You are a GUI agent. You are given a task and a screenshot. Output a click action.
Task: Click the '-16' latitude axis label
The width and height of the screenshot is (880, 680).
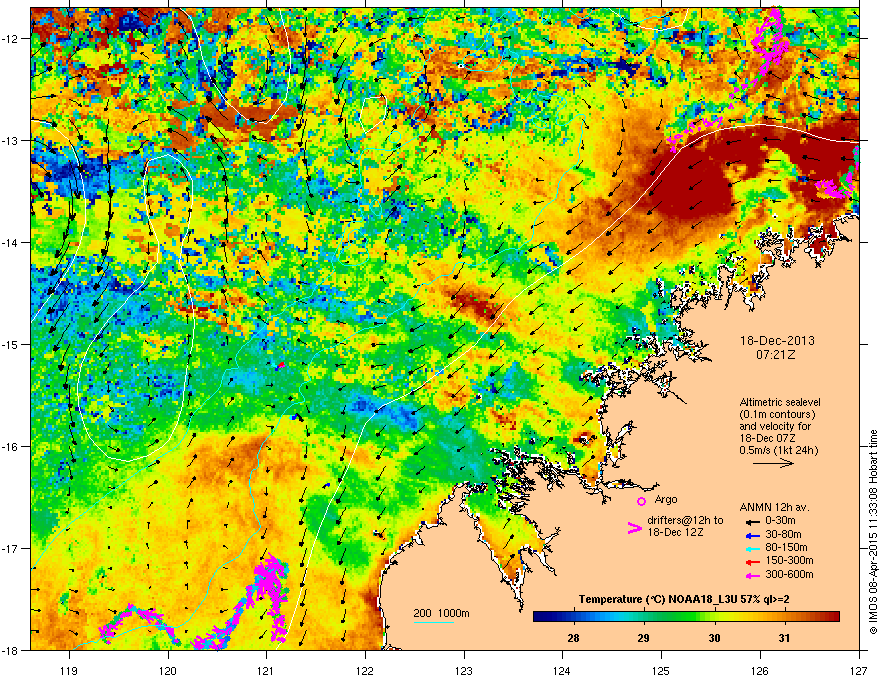tap(11, 447)
